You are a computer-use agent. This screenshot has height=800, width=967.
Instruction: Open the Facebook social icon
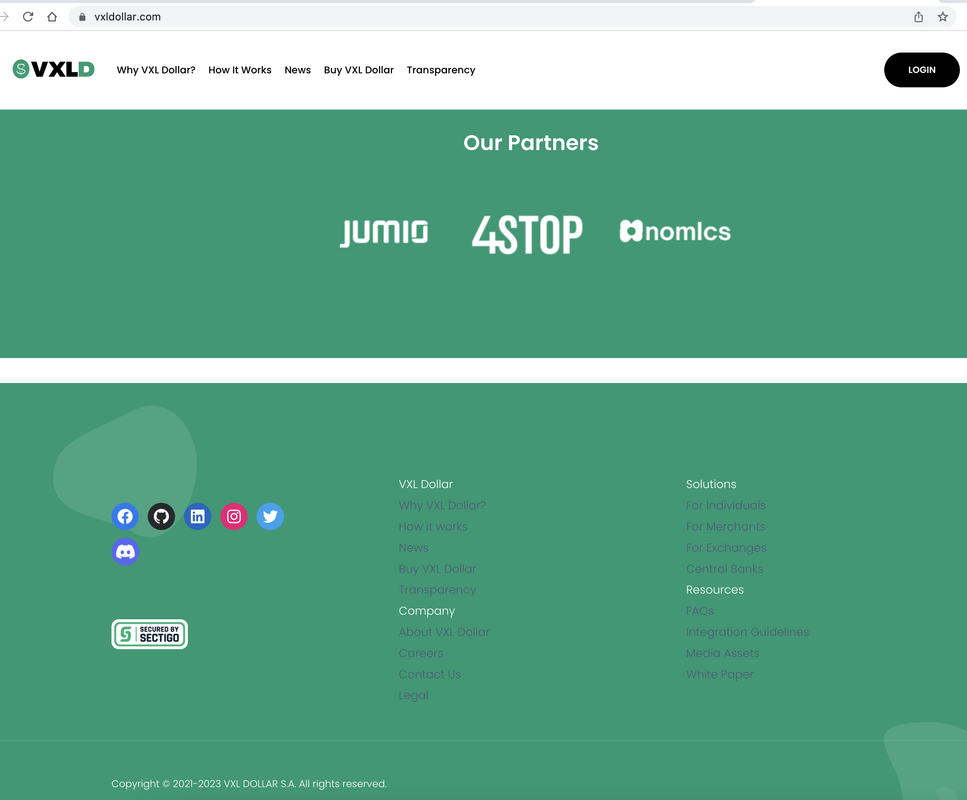[125, 516]
